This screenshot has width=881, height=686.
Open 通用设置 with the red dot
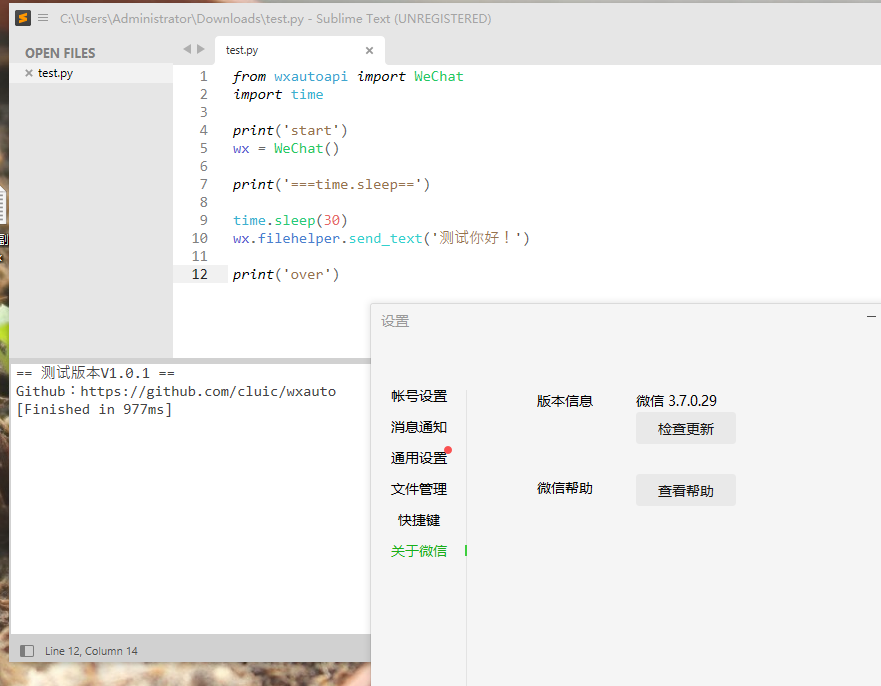[x=419, y=458]
